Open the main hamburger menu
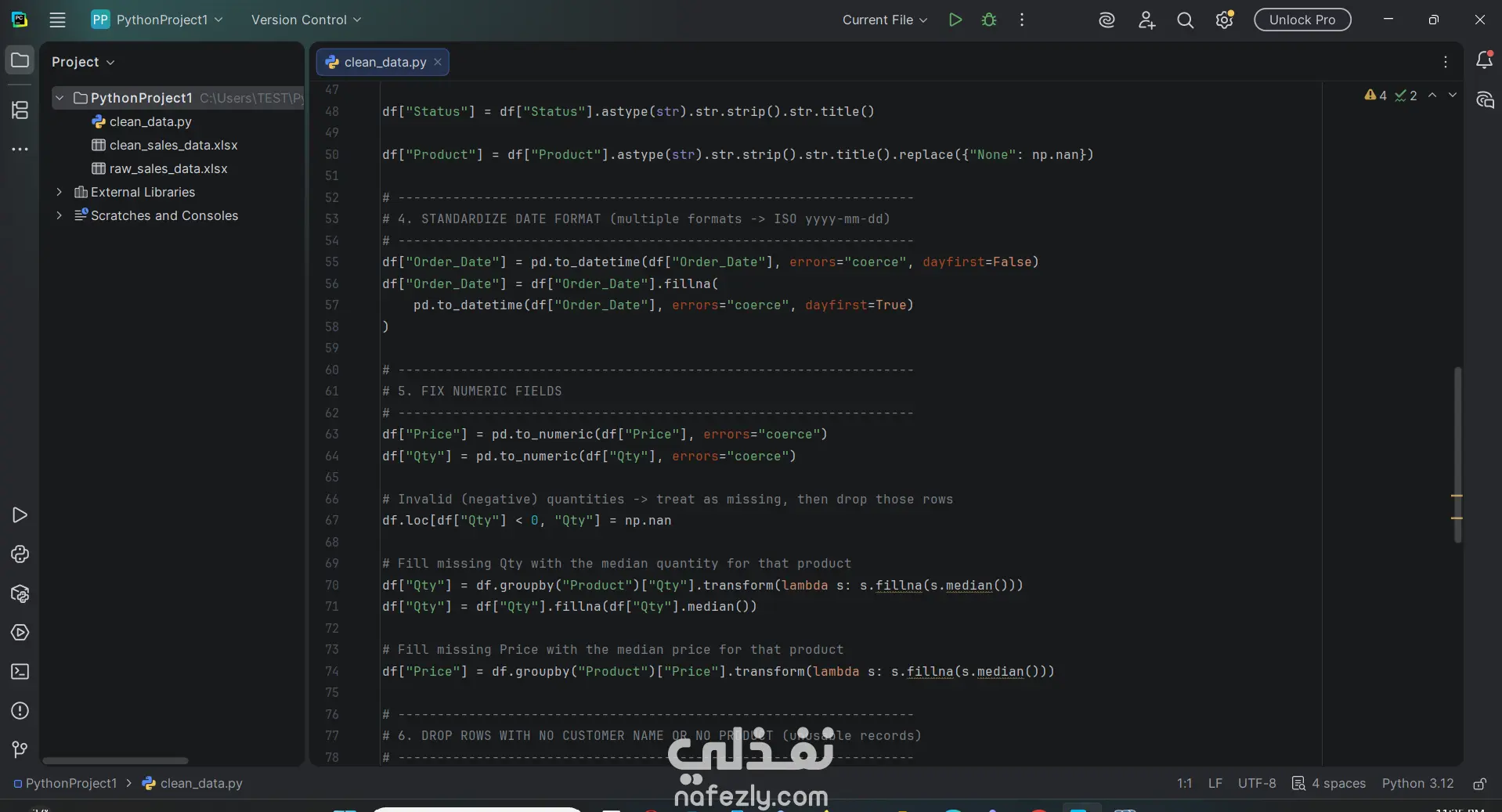1502x812 pixels. [57, 20]
